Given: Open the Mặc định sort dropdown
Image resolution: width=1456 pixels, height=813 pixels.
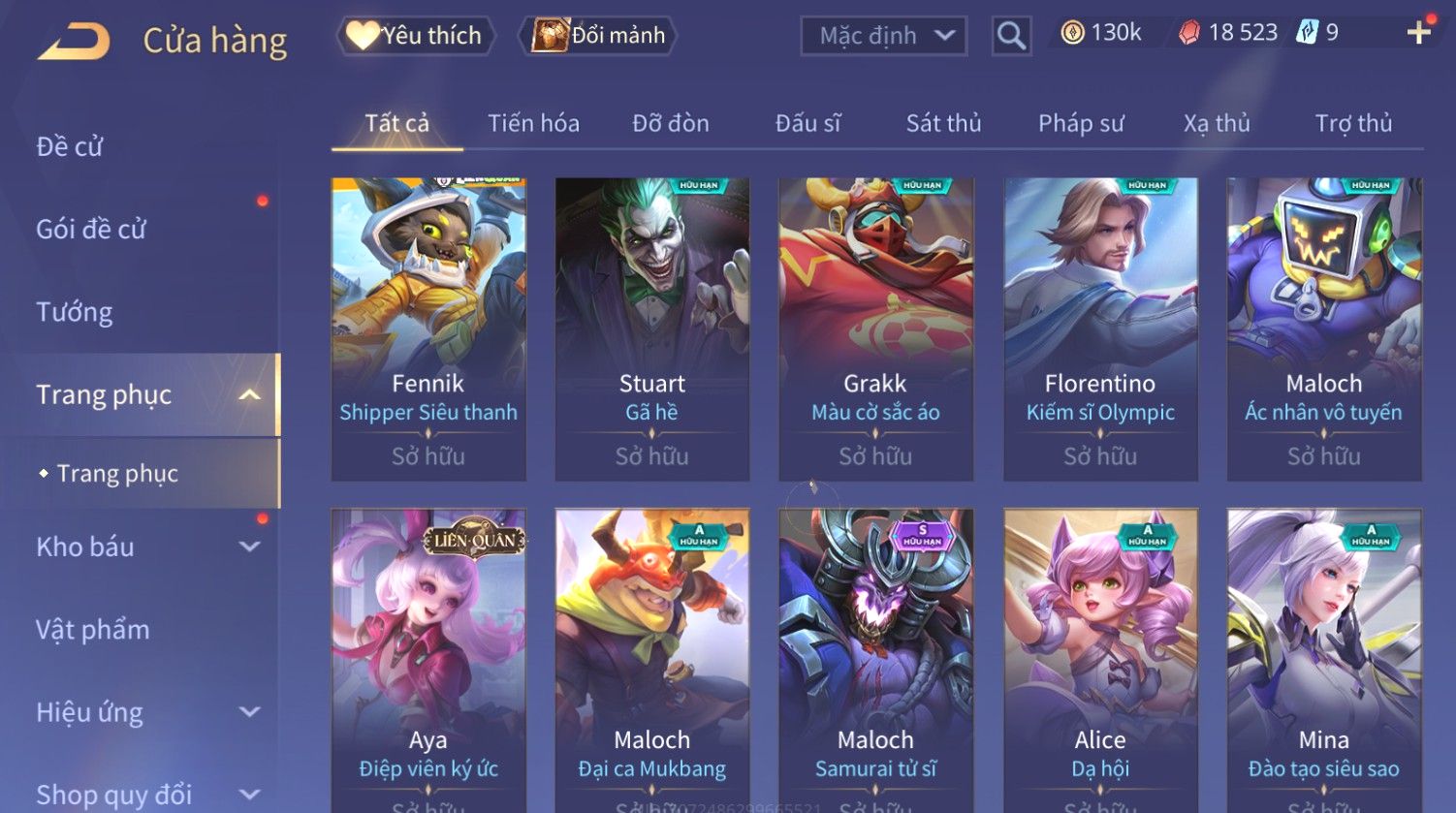Looking at the screenshot, I should point(883,36).
